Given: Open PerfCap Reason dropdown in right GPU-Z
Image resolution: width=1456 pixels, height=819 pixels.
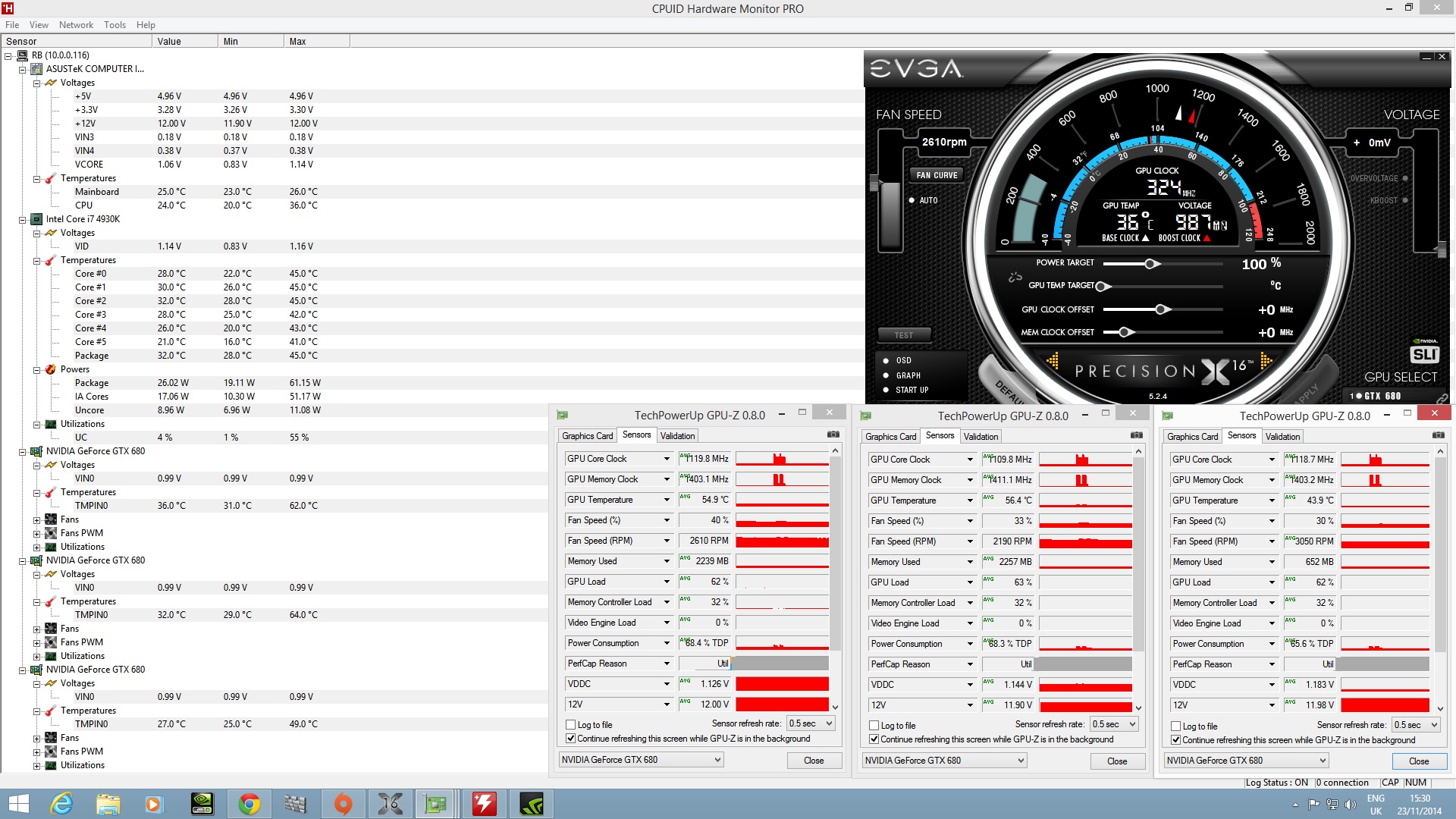Looking at the screenshot, I should pos(1272,664).
